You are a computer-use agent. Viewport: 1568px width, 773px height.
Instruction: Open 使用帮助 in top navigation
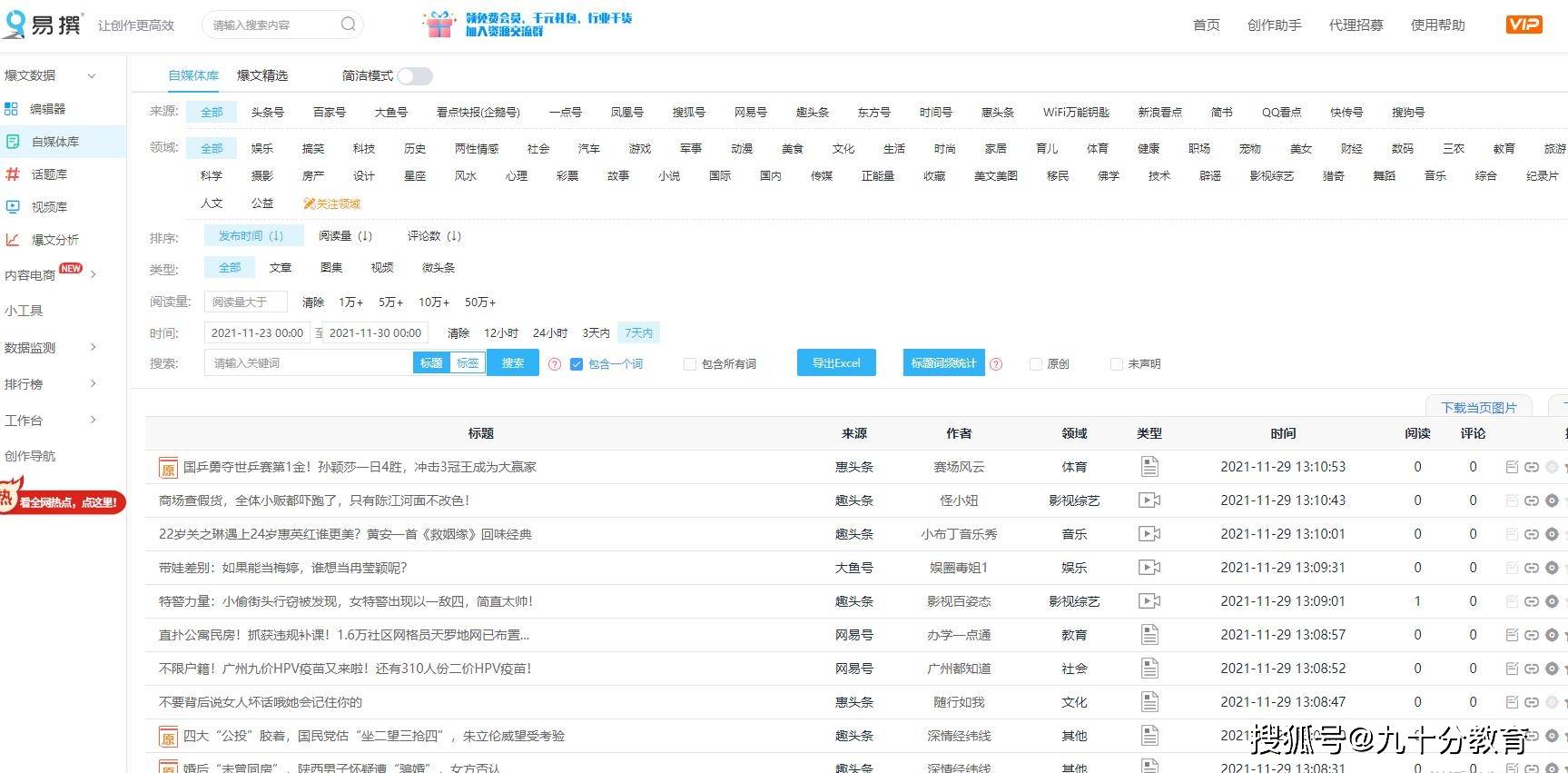[x=1437, y=25]
